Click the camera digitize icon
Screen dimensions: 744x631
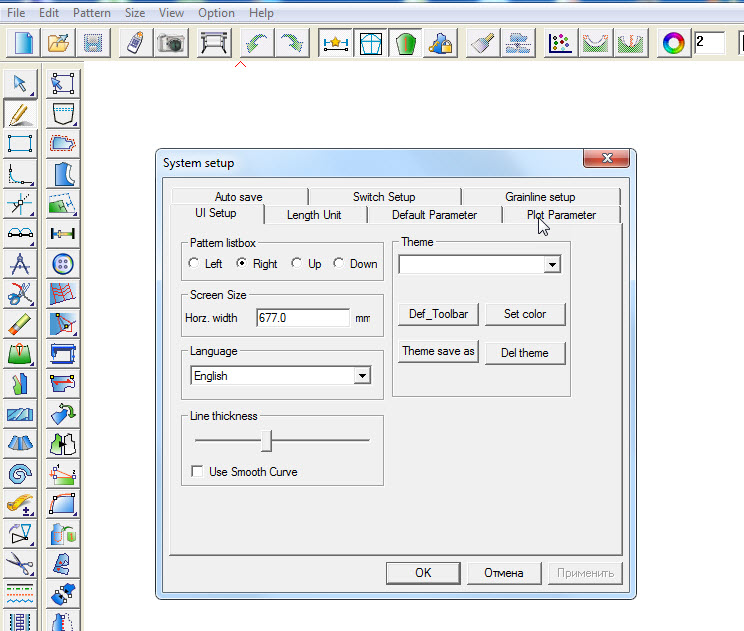pyautogui.click(x=171, y=43)
